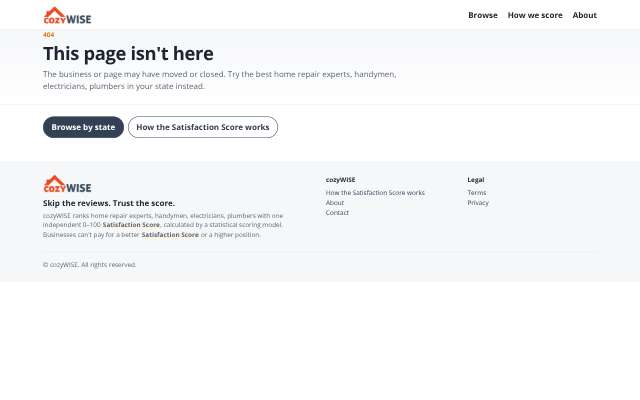Open the Contact footer link
Viewport: 640px width, 400px height.
click(337, 212)
